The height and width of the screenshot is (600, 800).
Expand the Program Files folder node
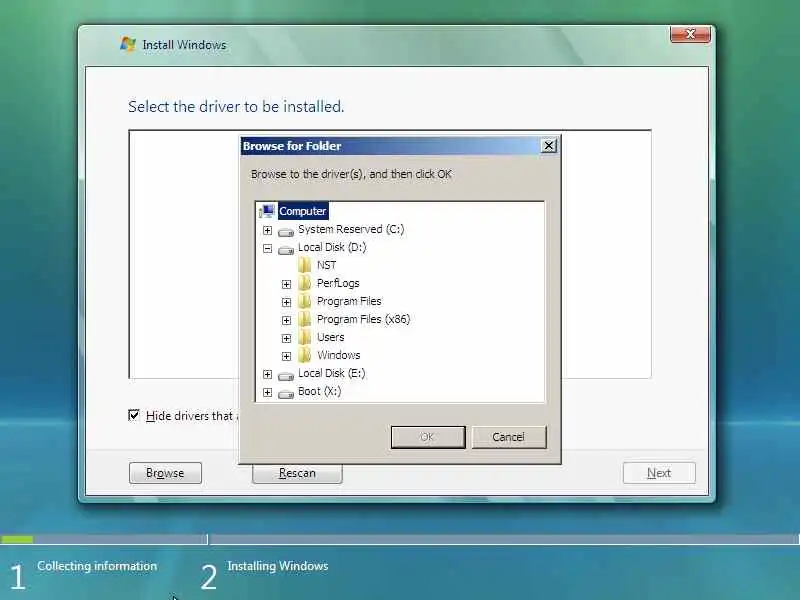286,302
